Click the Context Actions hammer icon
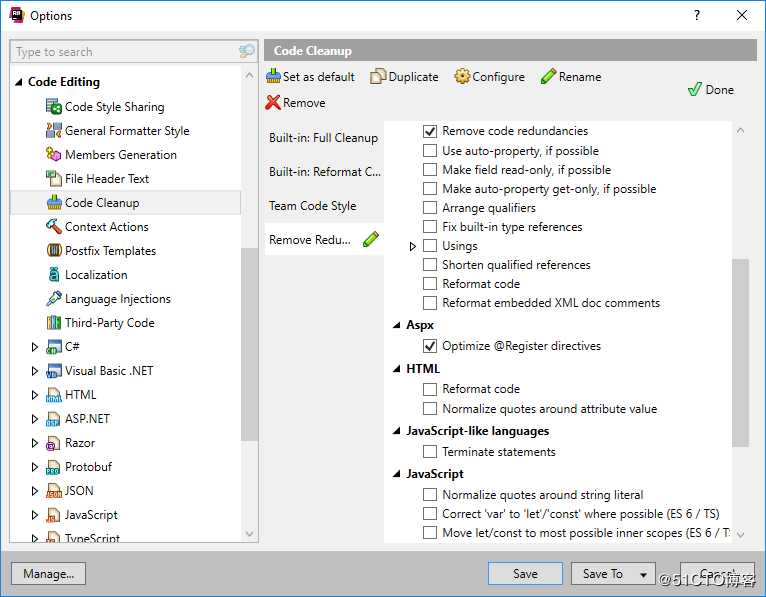 click(53, 226)
